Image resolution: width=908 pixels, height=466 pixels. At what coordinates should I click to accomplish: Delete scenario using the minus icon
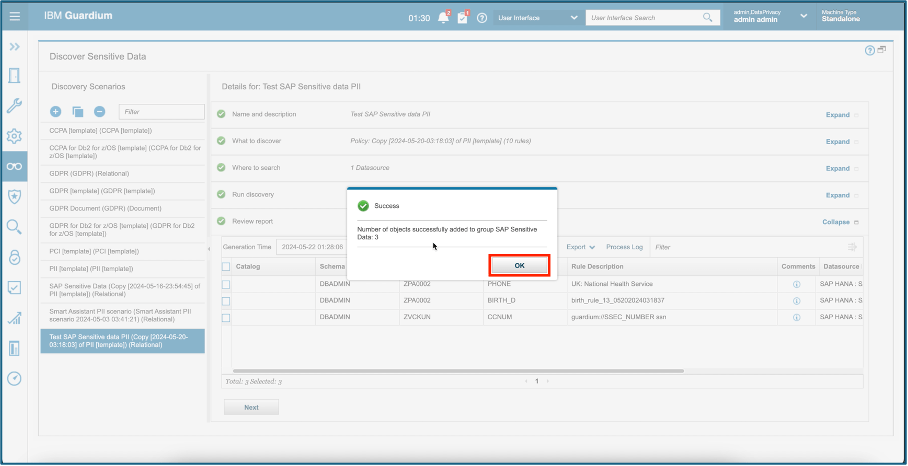click(x=100, y=112)
